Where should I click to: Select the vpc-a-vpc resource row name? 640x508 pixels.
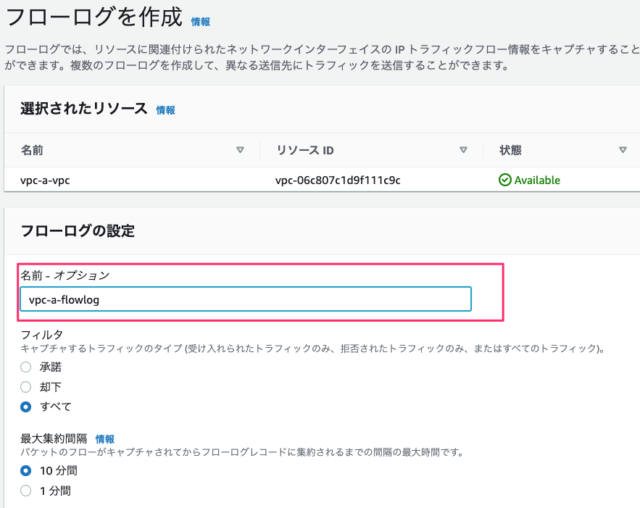tap(45, 180)
